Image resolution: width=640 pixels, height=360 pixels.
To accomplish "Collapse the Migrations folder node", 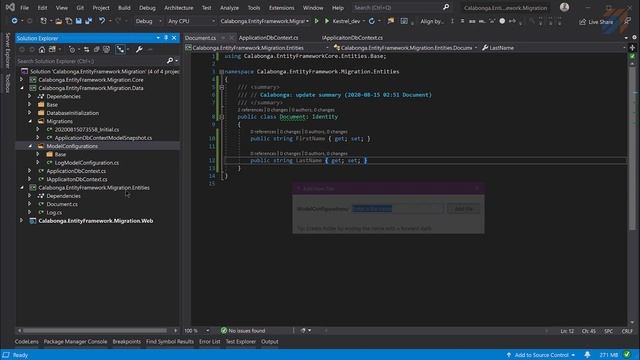I will [x=30, y=121].
